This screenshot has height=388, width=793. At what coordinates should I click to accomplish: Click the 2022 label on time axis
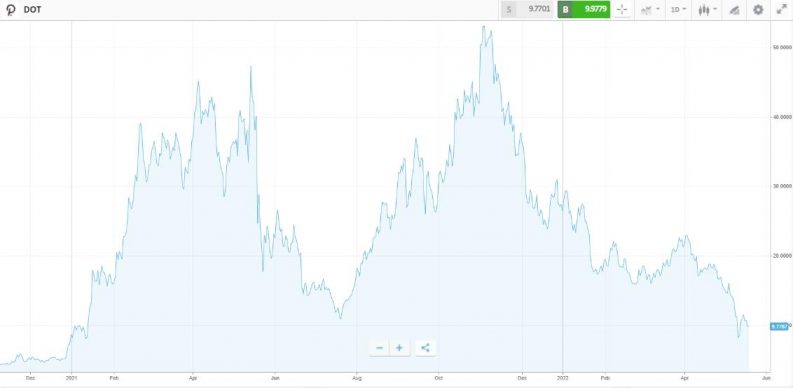(563, 377)
